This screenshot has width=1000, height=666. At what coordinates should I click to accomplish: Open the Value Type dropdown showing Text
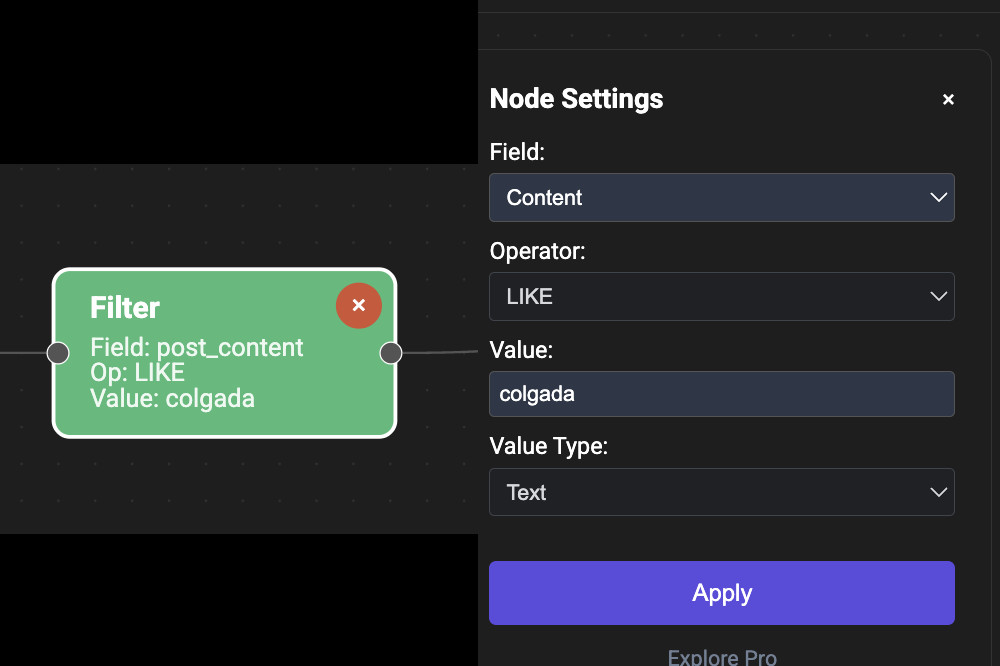721,492
